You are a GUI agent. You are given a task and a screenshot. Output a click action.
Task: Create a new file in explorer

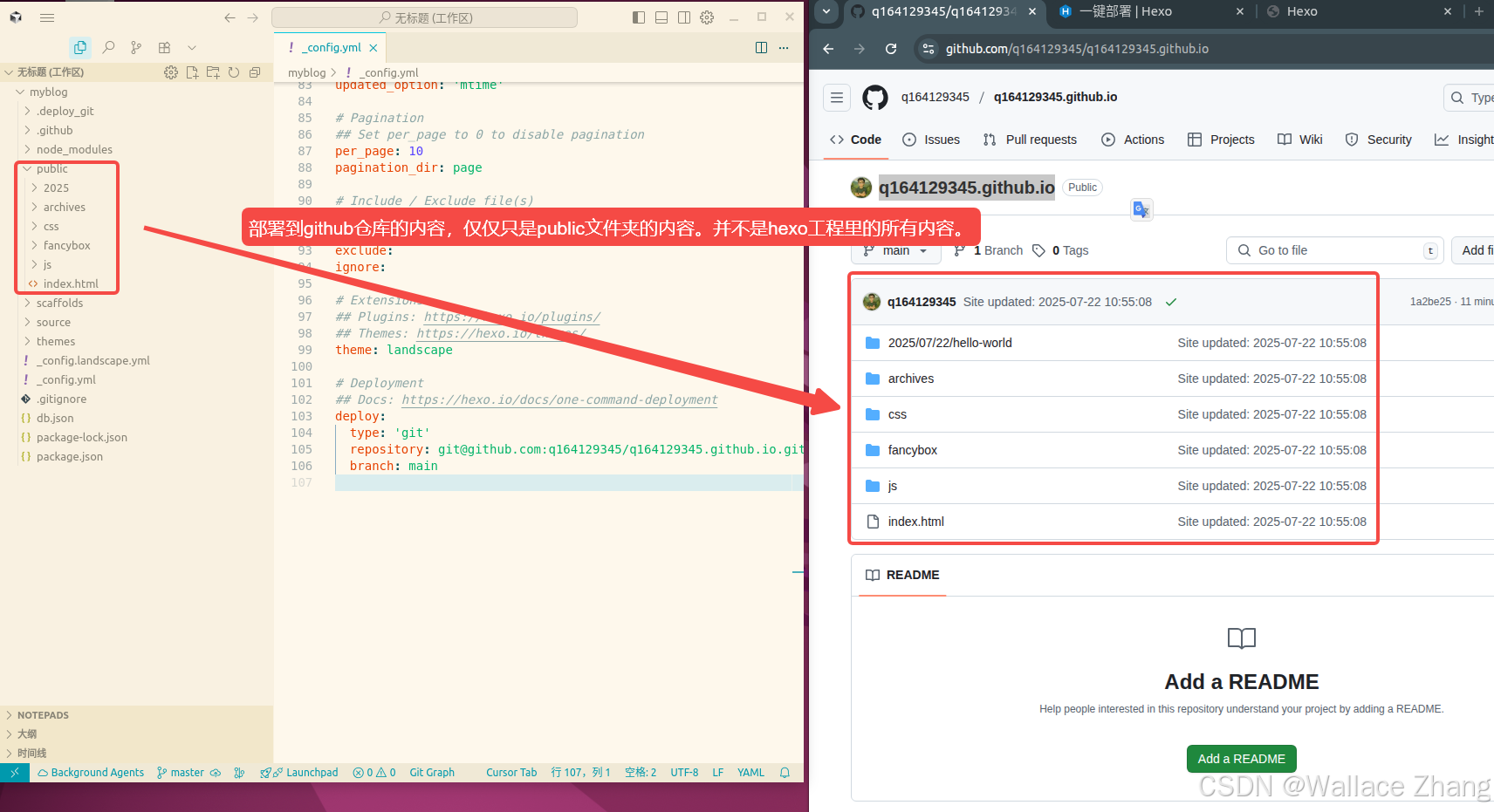[x=192, y=72]
